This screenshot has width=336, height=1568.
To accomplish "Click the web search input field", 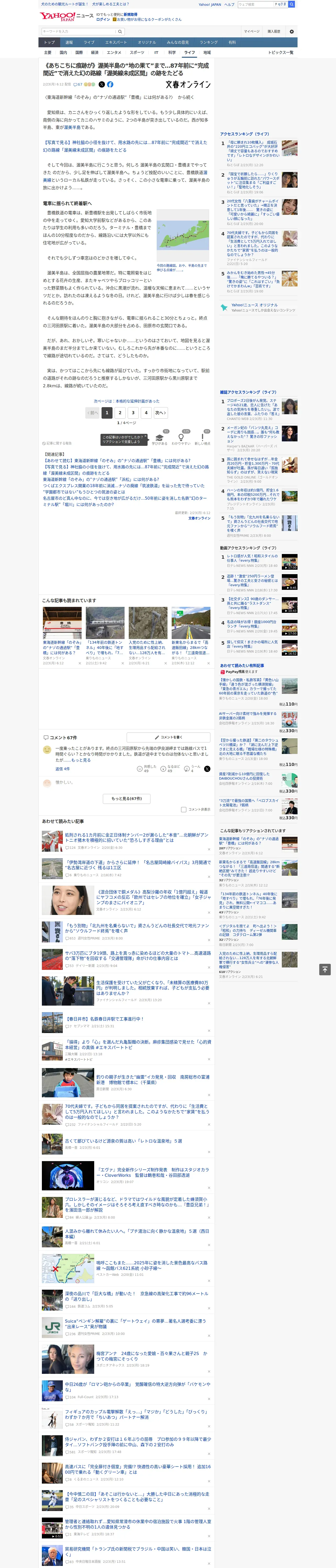I will tap(255, 4).
